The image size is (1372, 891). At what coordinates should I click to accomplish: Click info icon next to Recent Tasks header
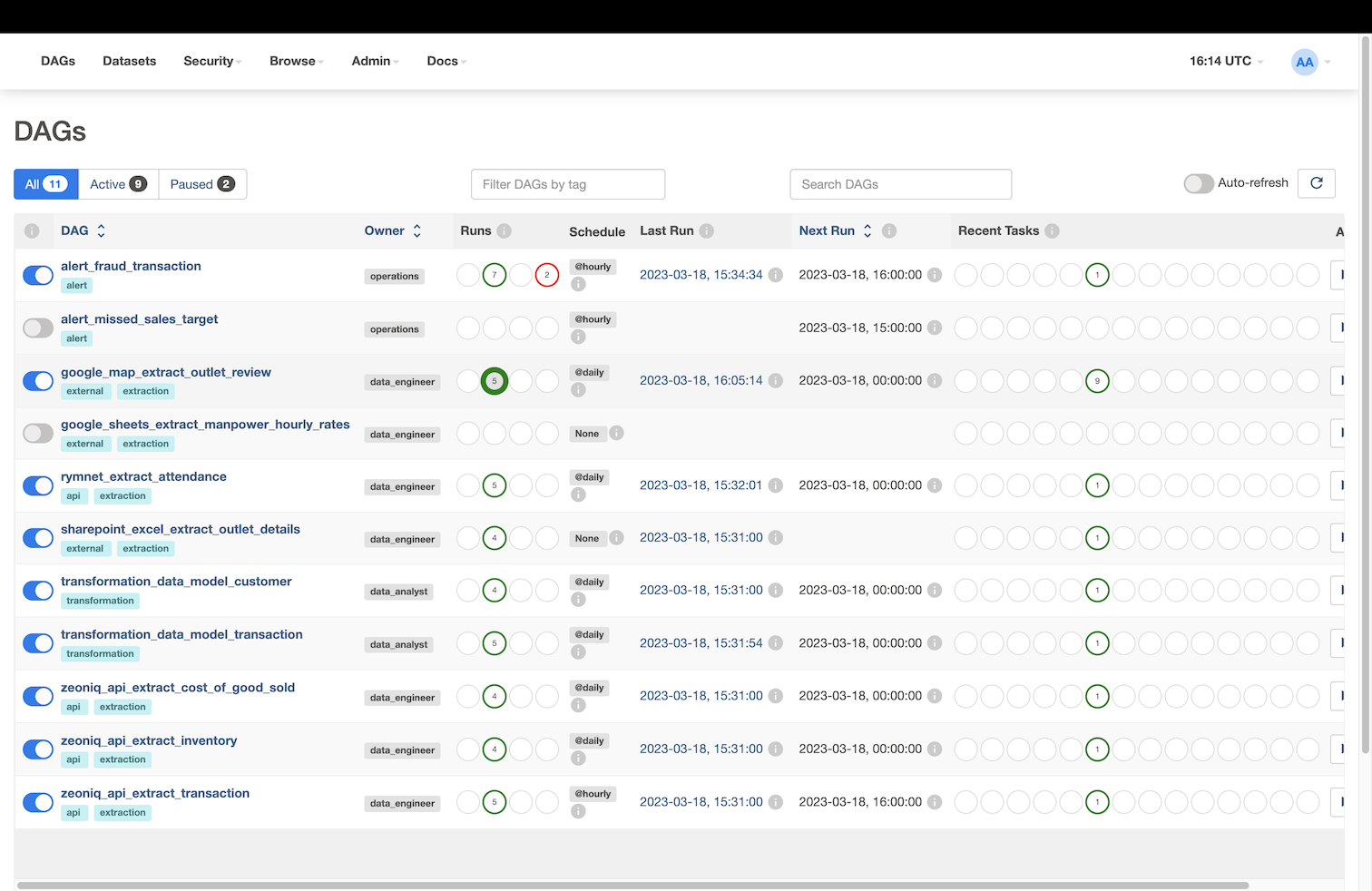tap(1052, 231)
